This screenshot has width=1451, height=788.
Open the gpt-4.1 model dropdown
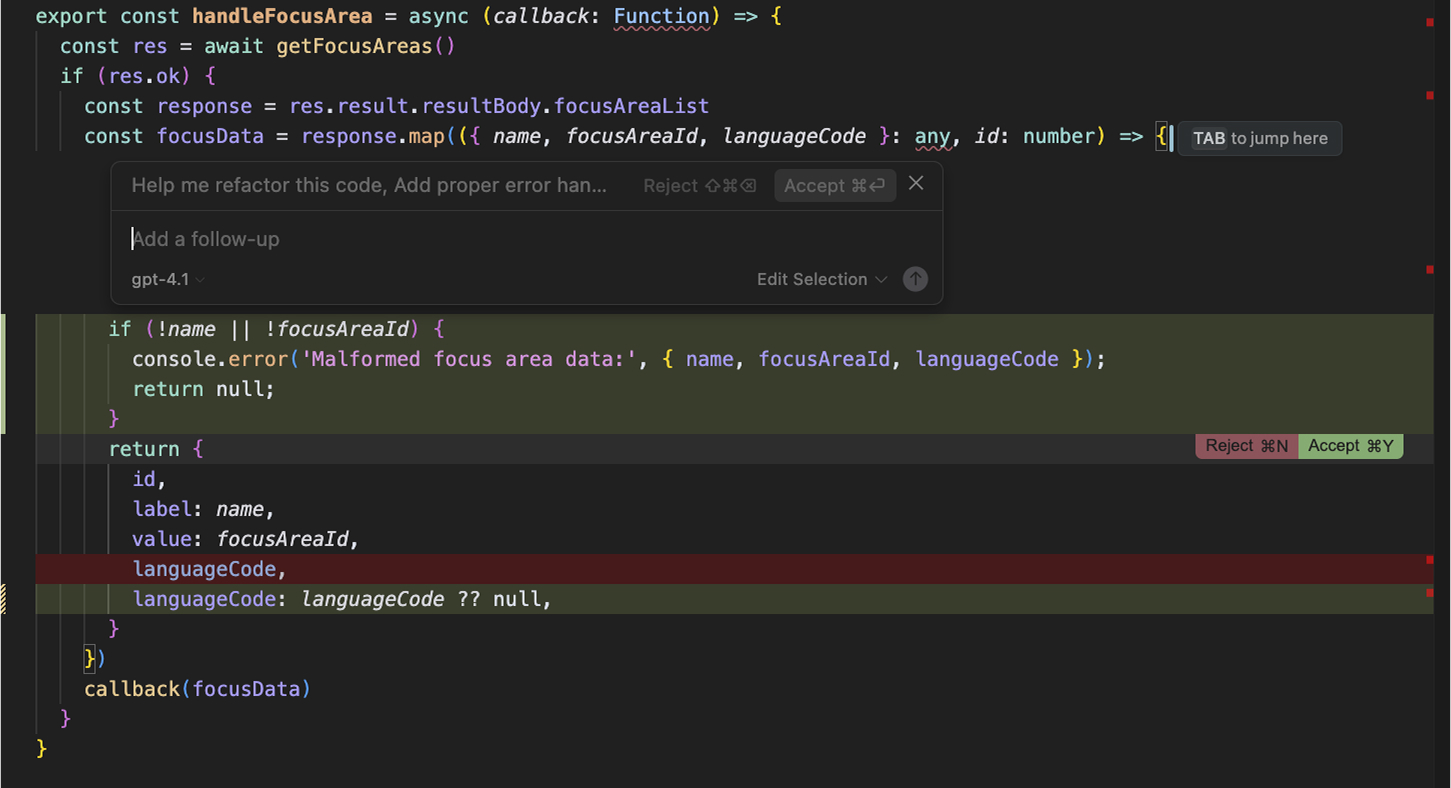168,279
